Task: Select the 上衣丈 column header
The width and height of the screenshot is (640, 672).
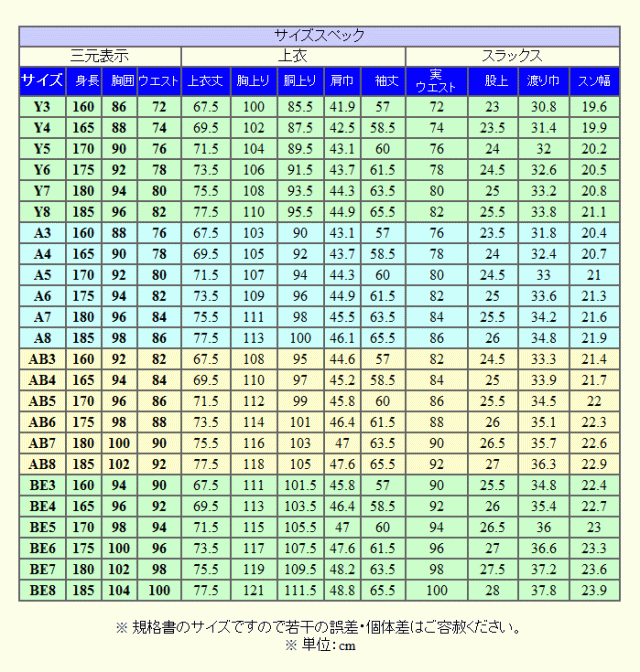Action: tap(206, 81)
